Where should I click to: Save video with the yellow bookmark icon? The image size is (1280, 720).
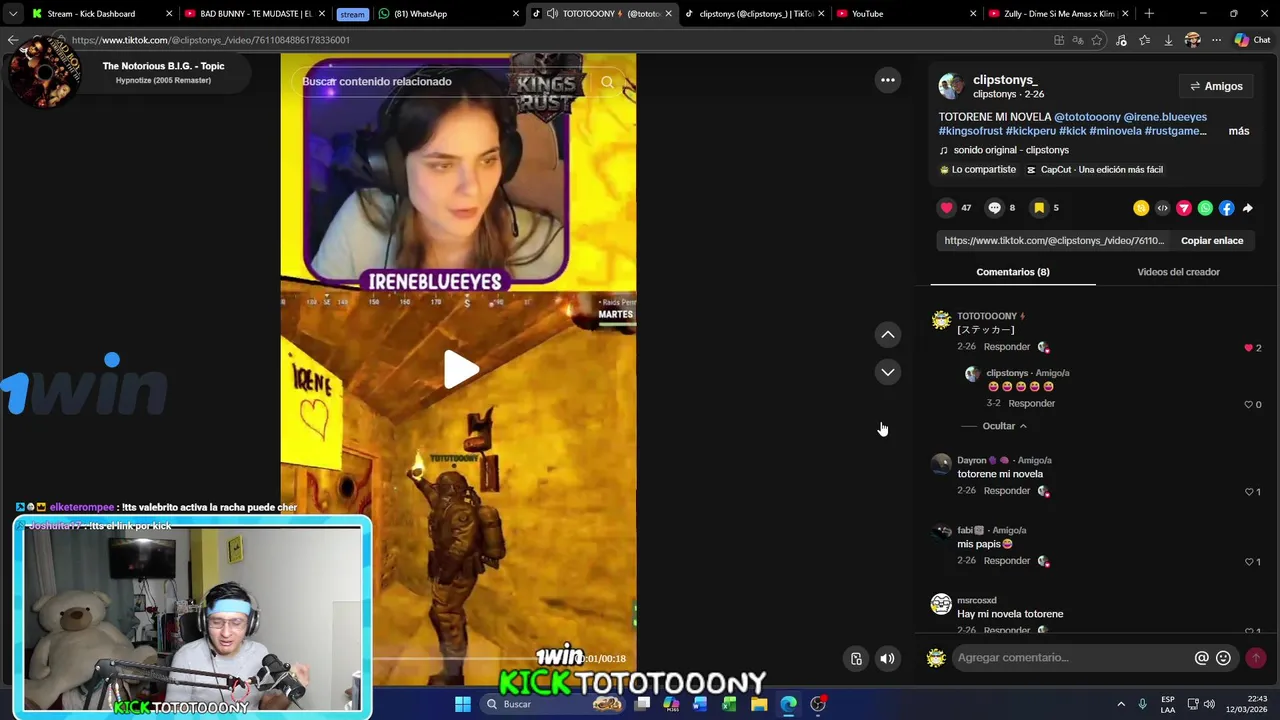1039,208
